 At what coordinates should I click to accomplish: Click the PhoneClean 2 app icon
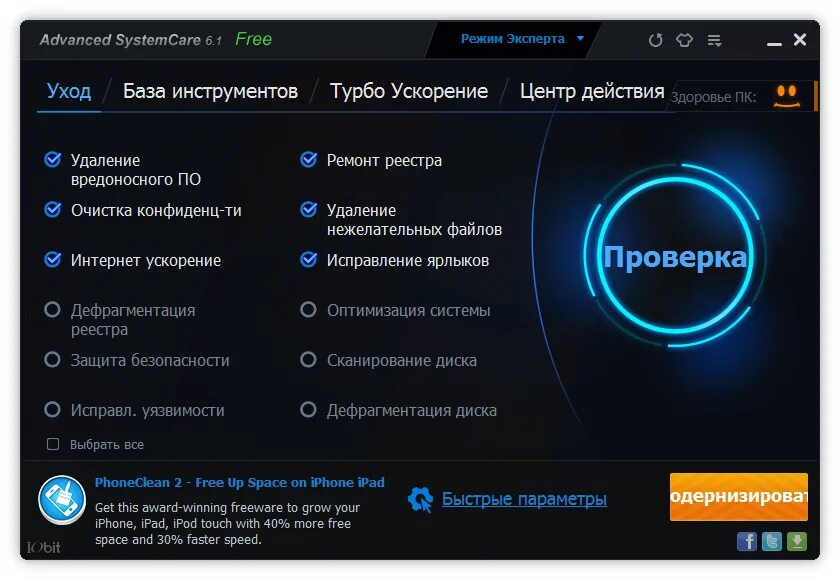tap(62, 500)
